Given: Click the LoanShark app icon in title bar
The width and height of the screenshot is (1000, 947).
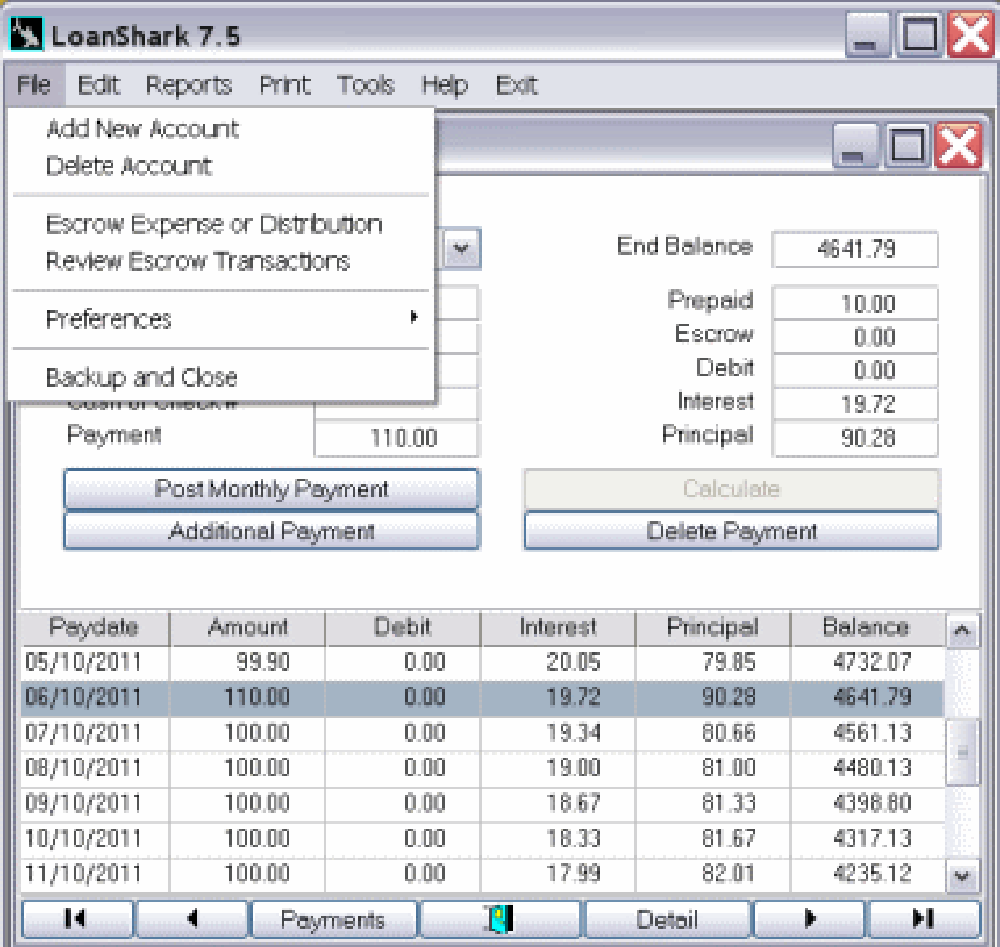Looking at the screenshot, I should click(x=26, y=34).
